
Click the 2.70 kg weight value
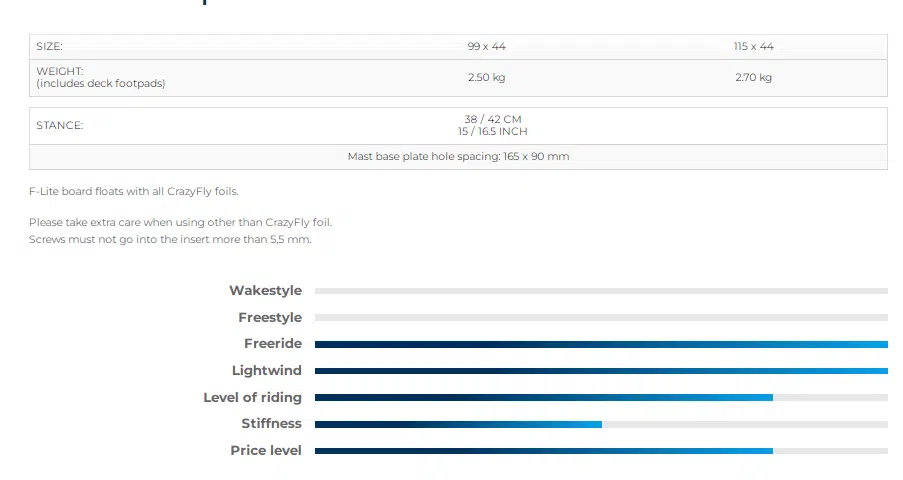tap(753, 78)
